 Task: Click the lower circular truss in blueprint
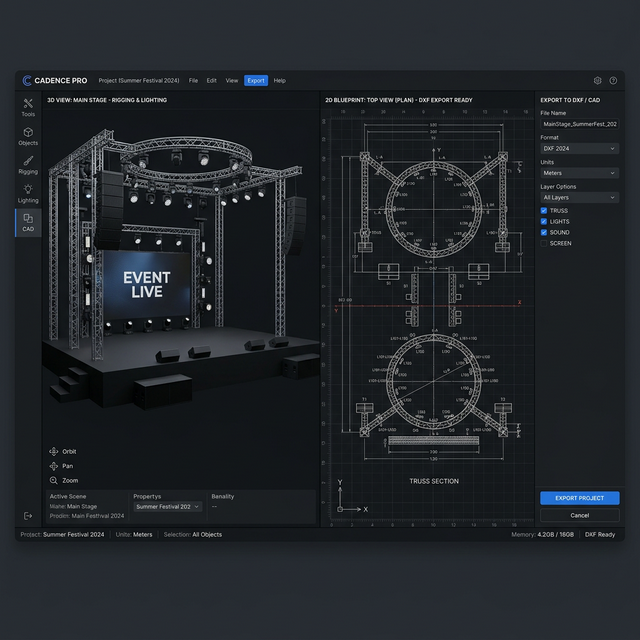pos(433,382)
